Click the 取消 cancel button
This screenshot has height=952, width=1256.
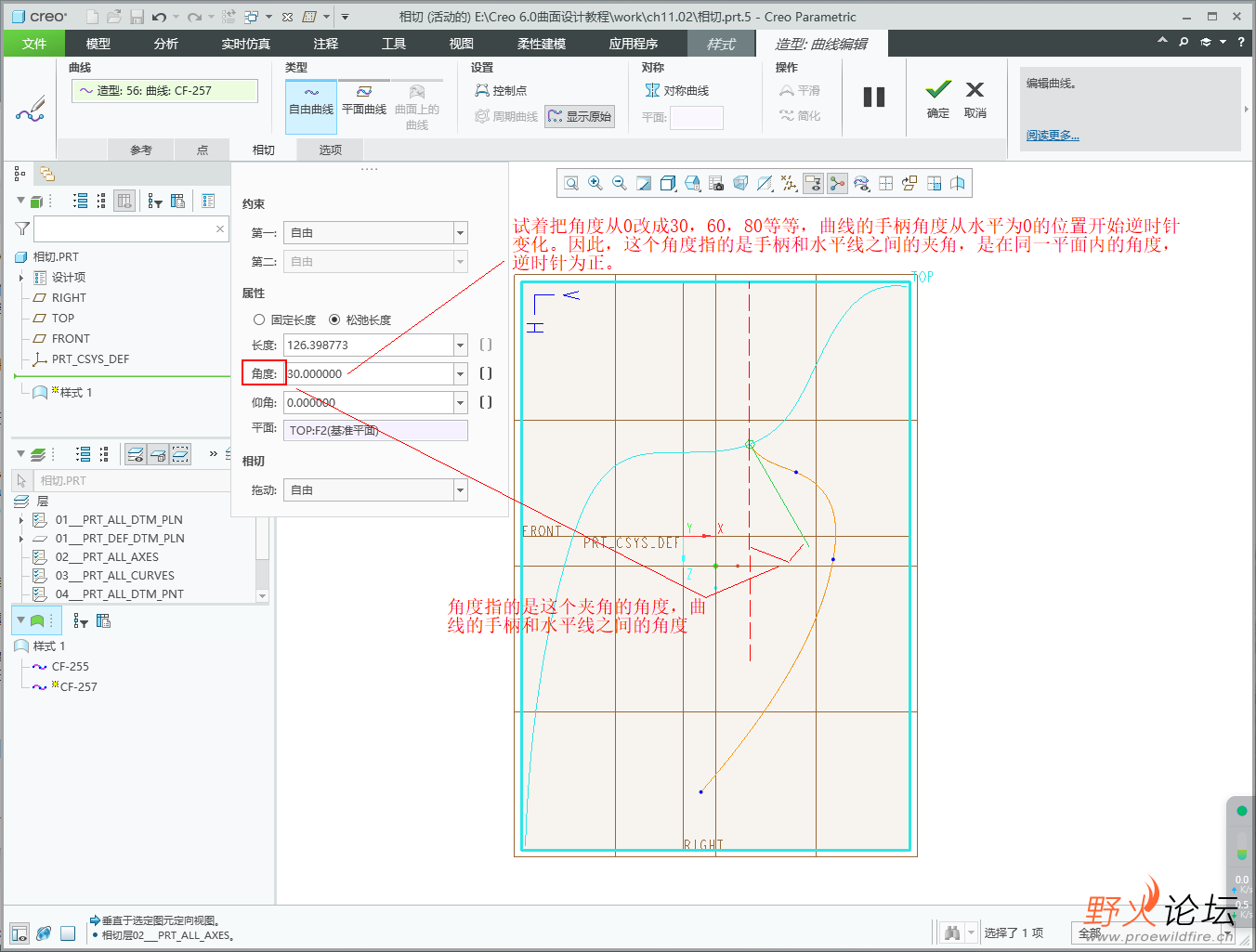point(975,99)
